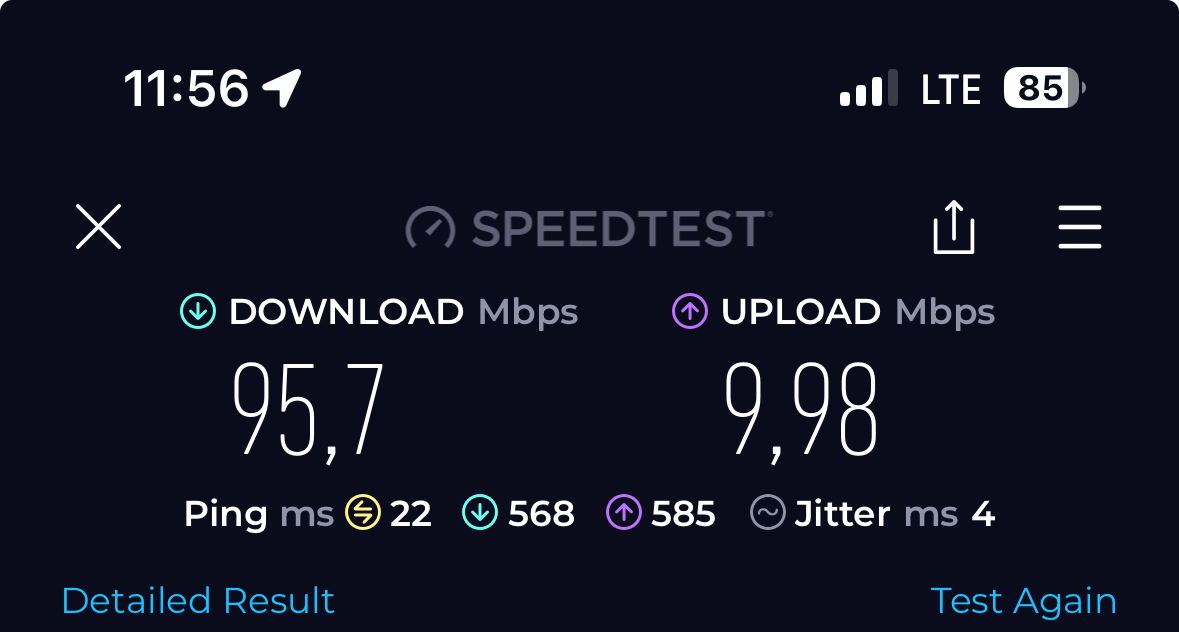1179x632 pixels.
Task: Click the purple upload arrow icon beside UPLOAD
Action: click(x=690, y=311)
